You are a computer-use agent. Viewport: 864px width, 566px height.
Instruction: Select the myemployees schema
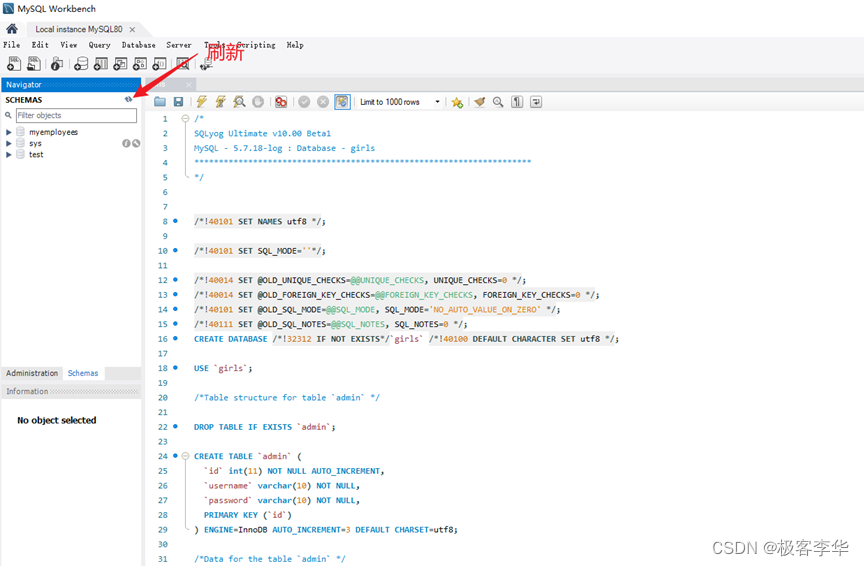click(x=53, y=132)
